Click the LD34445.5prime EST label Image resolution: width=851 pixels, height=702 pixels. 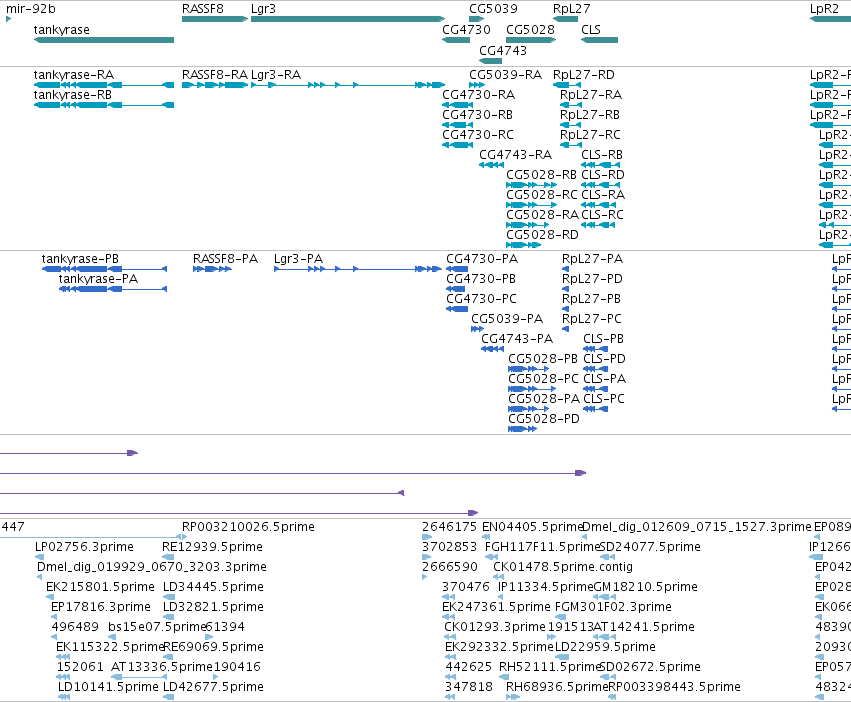pos(213,587)
